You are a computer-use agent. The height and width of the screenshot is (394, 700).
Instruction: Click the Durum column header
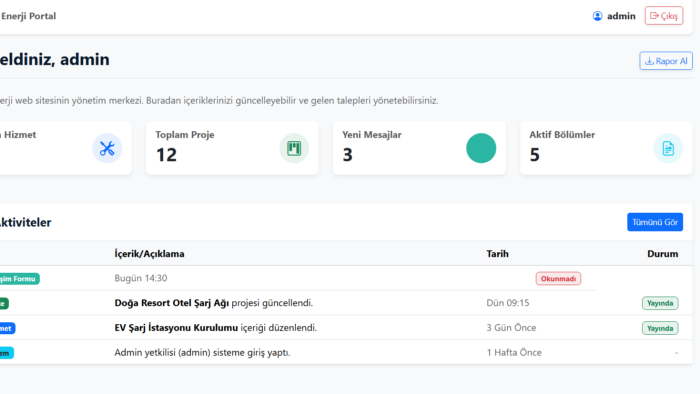coord(662,253)
